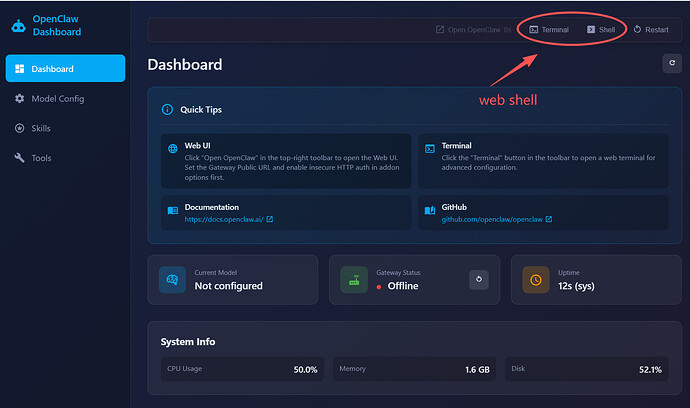The width and height of the screenshot is (690, 408).
Task: Go to Model Config in the sidebar
Action: 65,99
